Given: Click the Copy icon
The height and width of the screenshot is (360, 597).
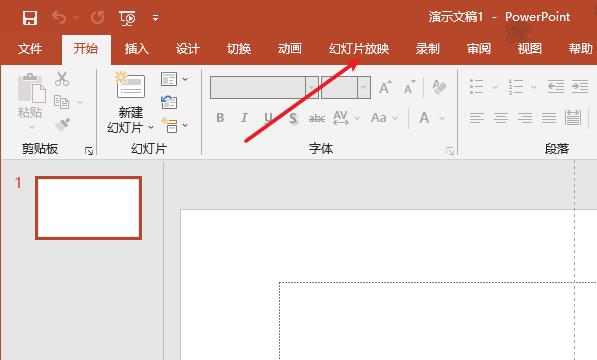Looking at the screenshot, I should [61, 102].
